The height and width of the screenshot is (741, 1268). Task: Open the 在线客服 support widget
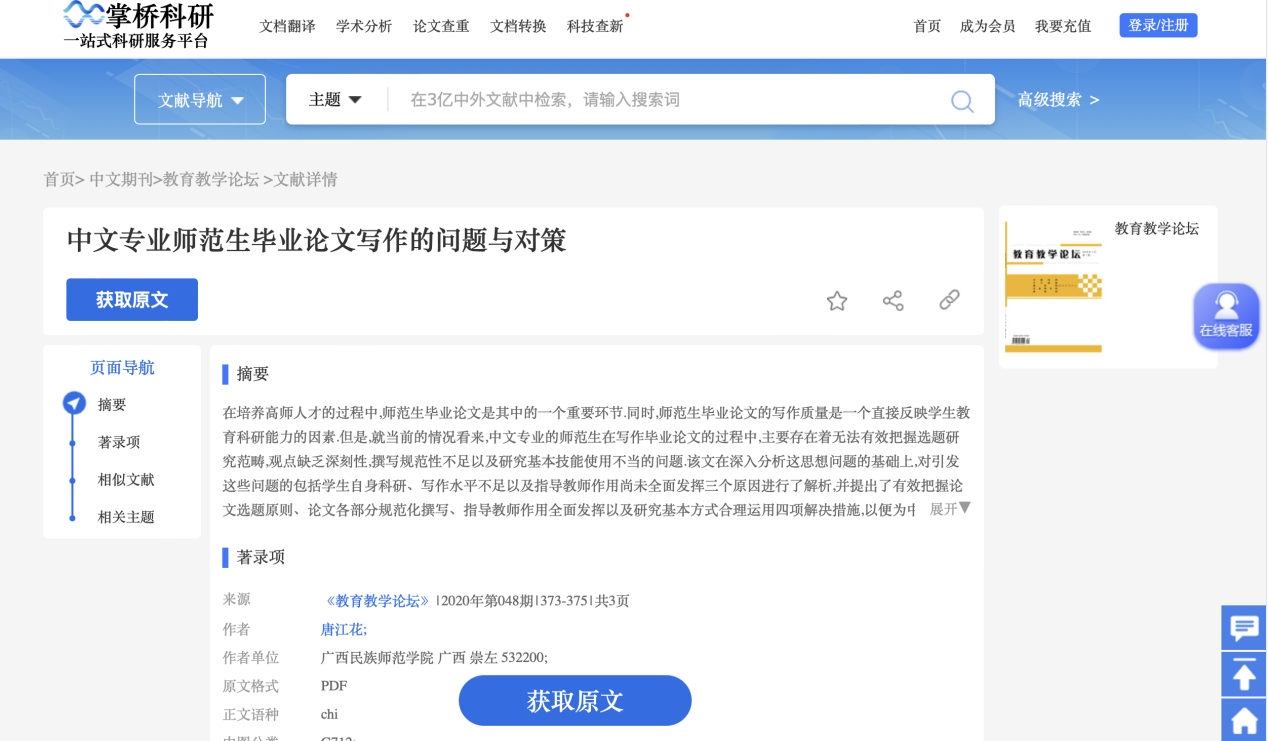(1226, 316)
